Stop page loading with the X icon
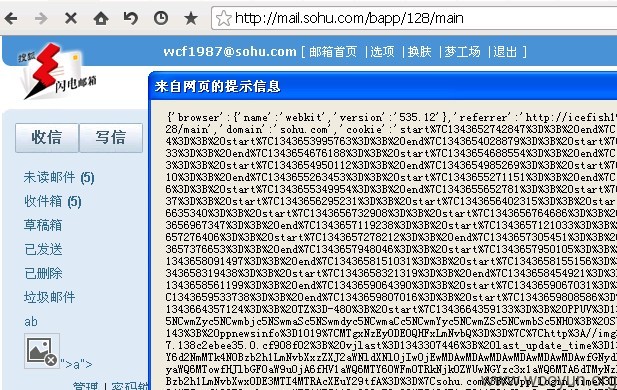Viewport: 617px width, 390px height. [x=71, y=18]
